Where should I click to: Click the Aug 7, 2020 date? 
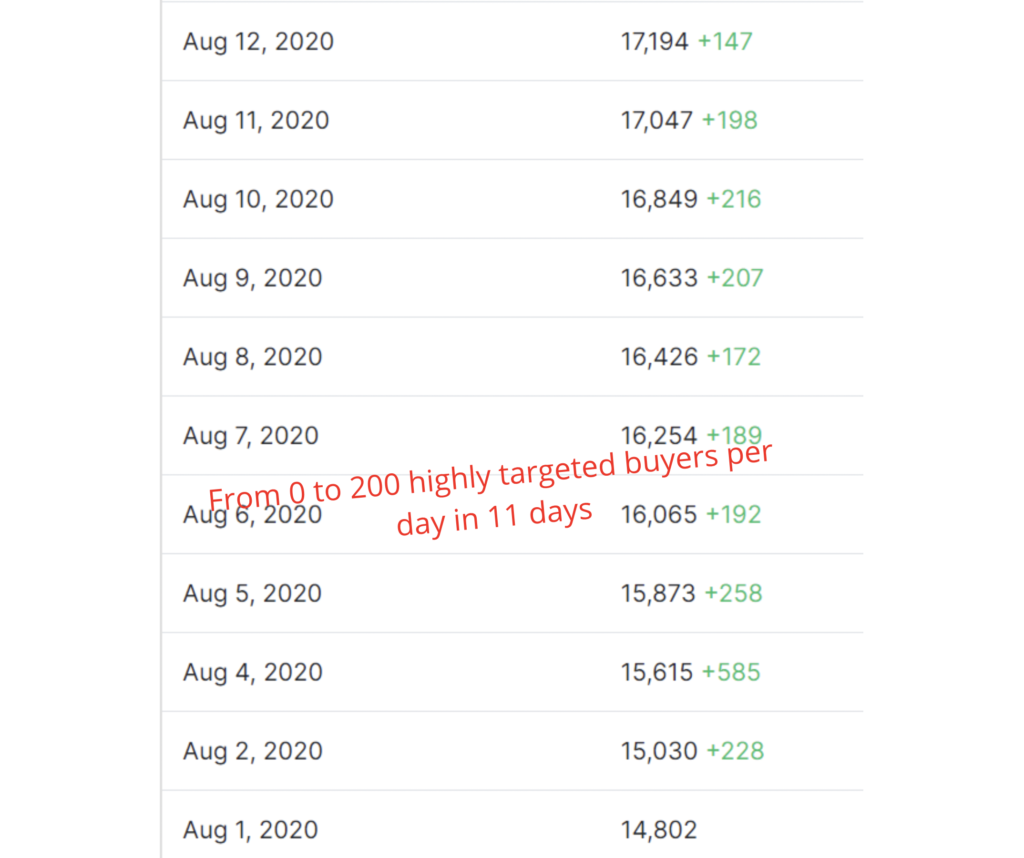tap(252, 436)
